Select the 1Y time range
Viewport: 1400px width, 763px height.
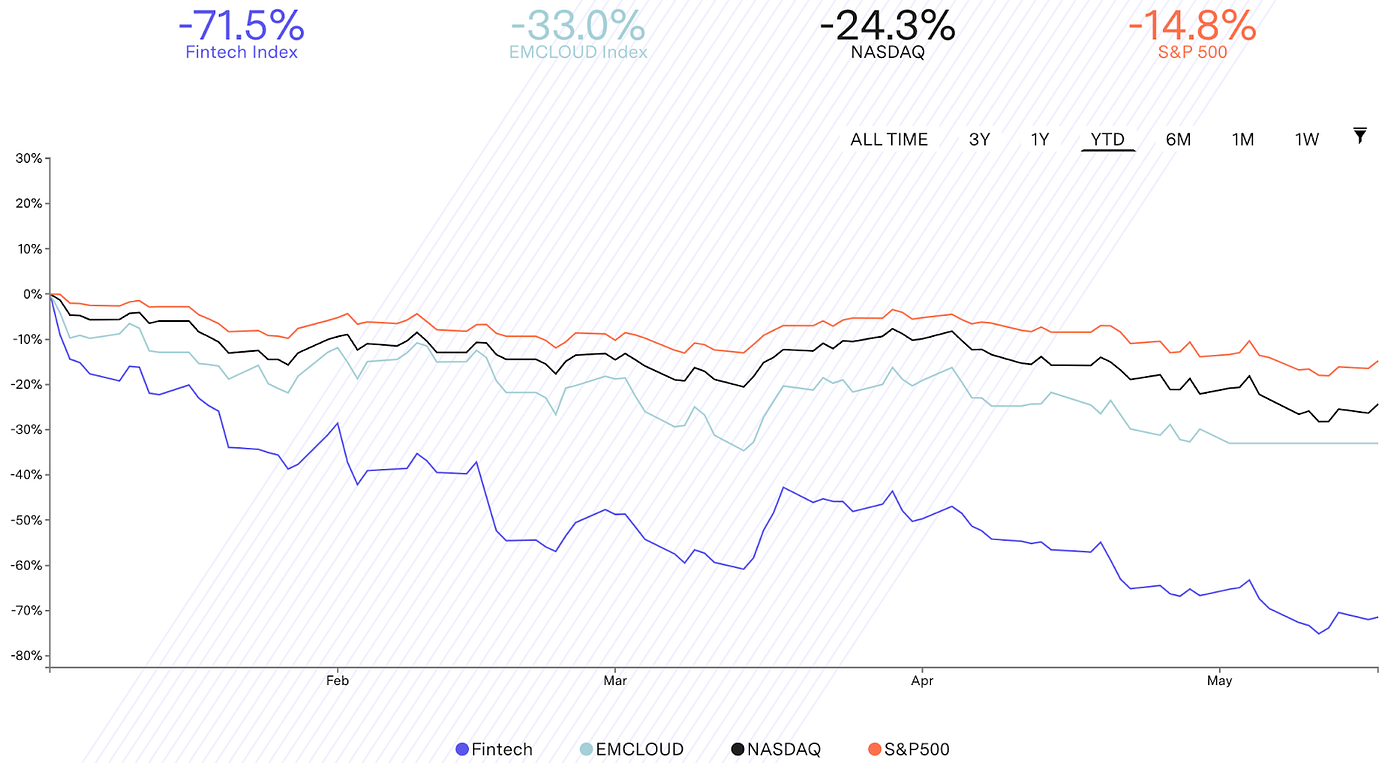pyautogui.click(x=1040, y=139)
